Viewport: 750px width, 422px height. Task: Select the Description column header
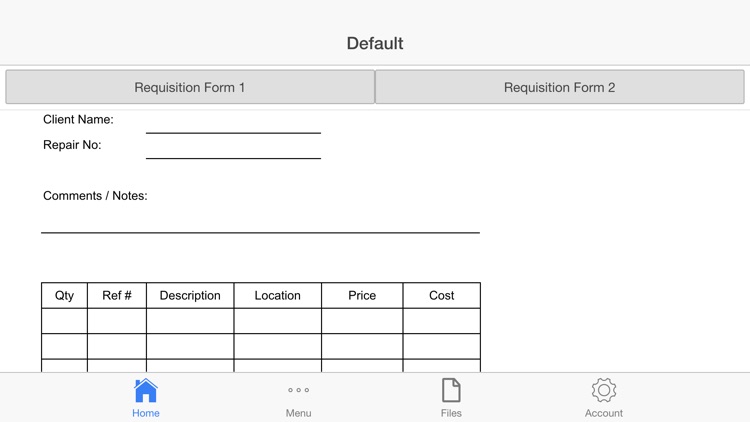click(190, 296)
